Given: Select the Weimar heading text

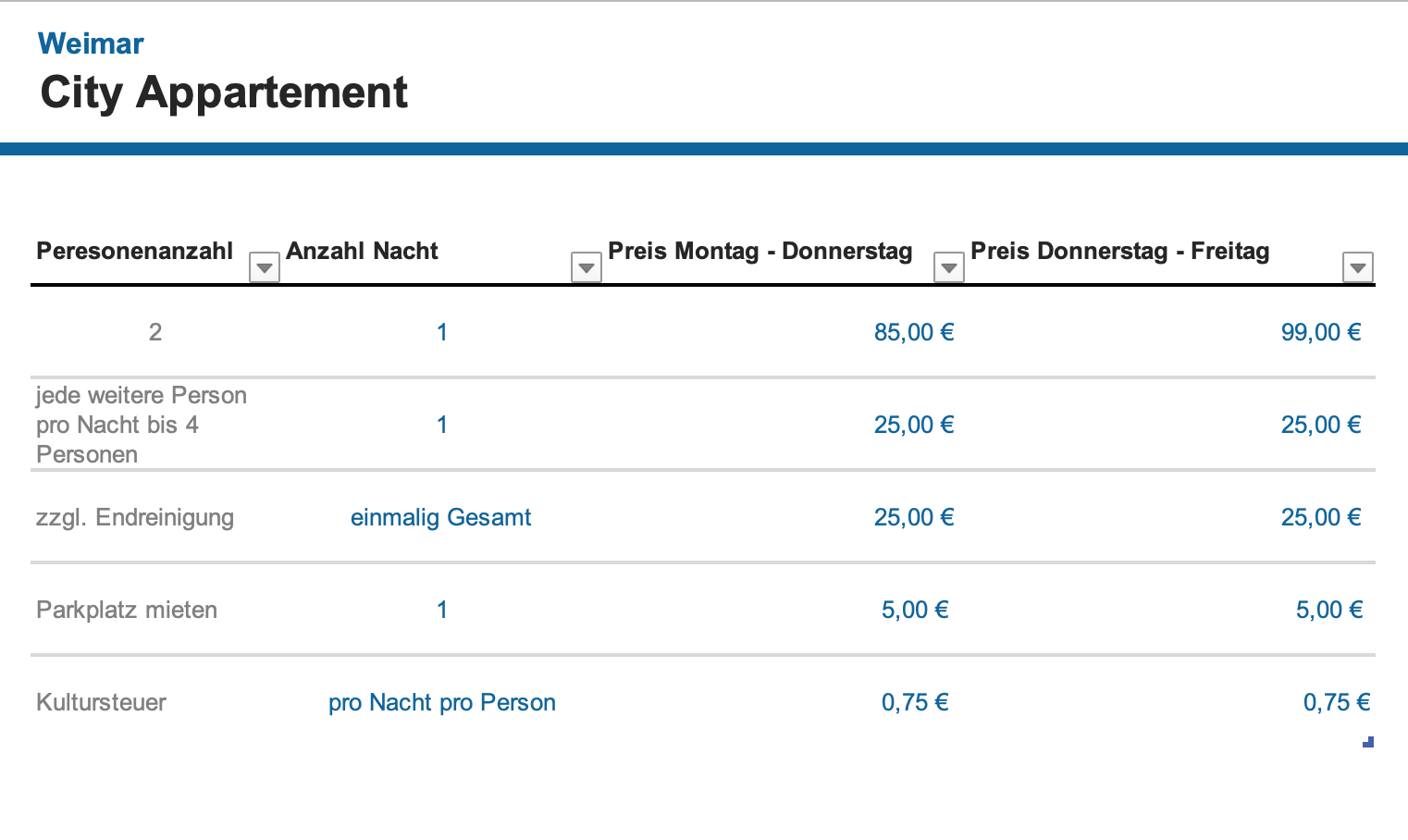Looking at the screenshot, I should [91, 43].
